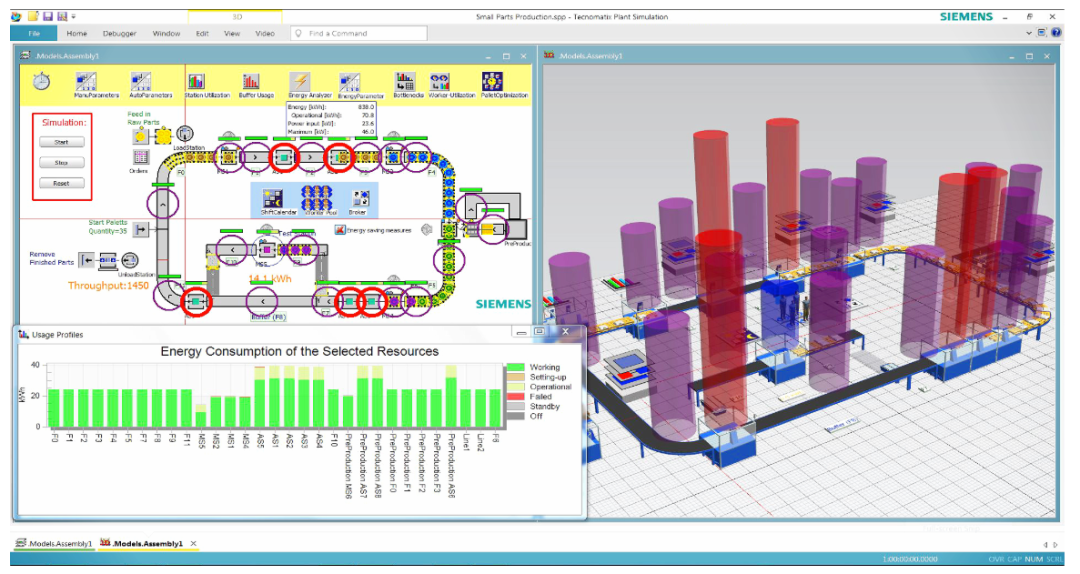Select the four yellow parts icon beside LoadStation

click(x=163, y=136)
